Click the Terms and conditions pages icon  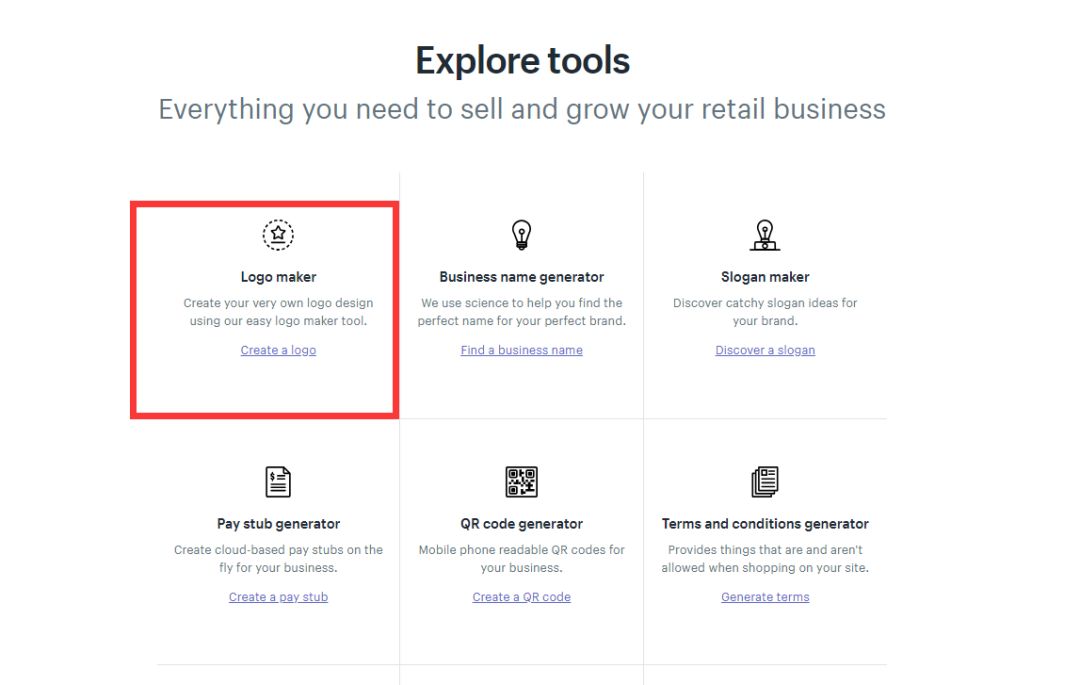click(765, 482)
